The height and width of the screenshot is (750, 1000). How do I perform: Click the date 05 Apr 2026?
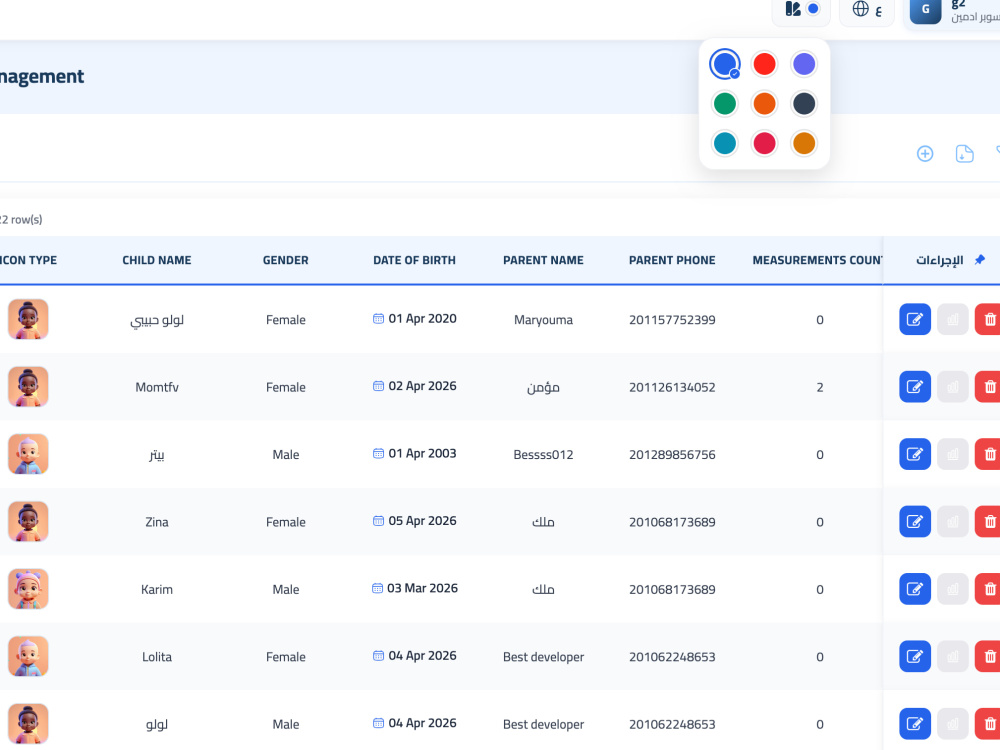pos(415,520)
